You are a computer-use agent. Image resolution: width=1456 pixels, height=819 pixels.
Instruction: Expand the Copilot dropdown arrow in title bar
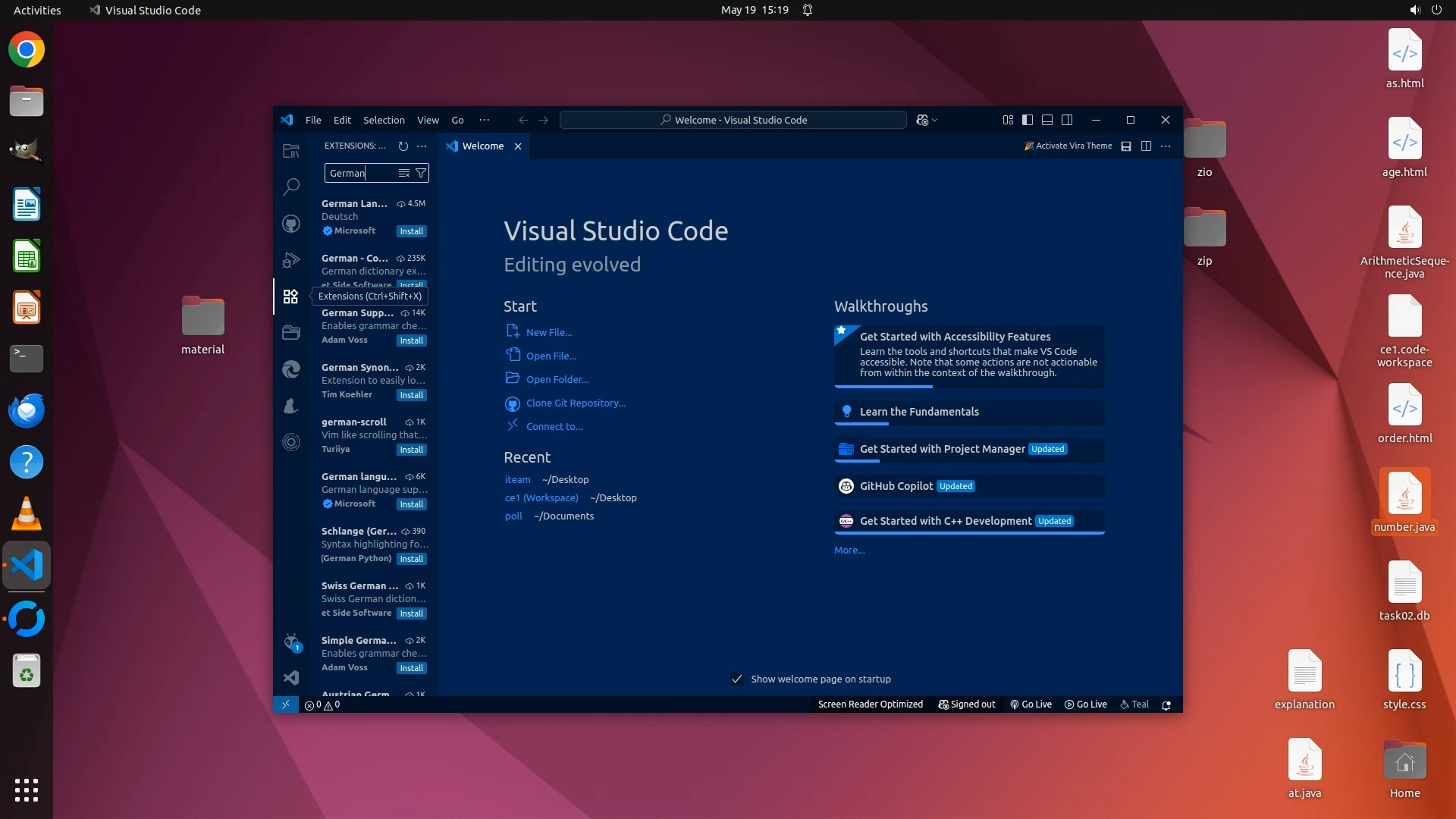(935, 121)
